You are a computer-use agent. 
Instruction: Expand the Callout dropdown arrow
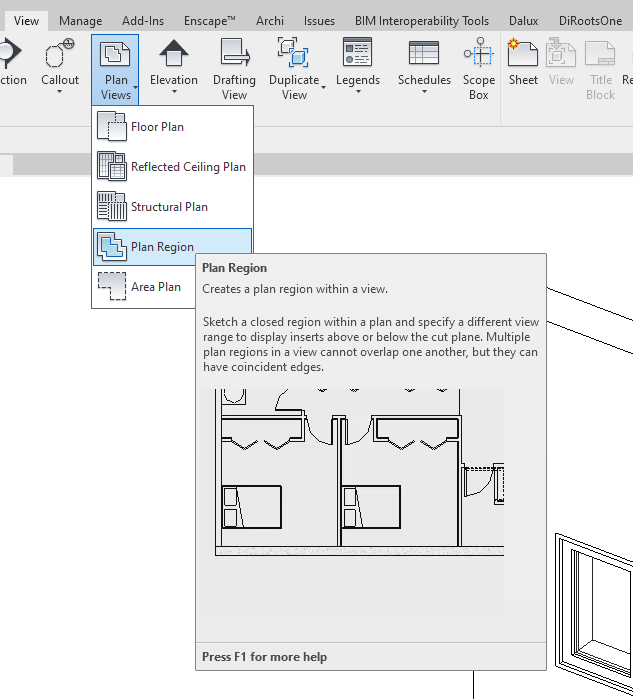pos(59,92)
